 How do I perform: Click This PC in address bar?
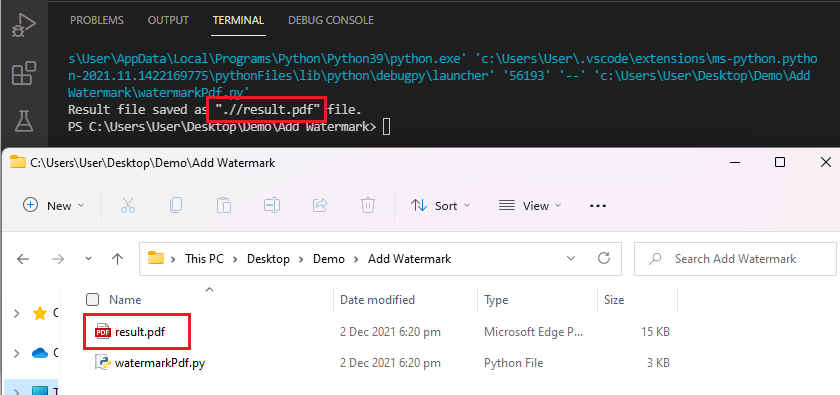point(204,259)
